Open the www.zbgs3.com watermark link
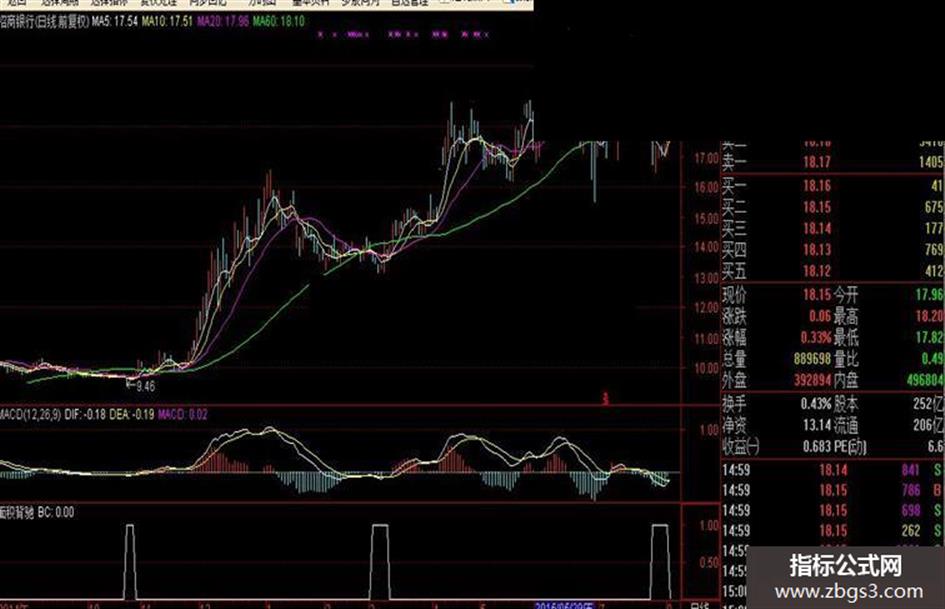 tap(849, 591)
